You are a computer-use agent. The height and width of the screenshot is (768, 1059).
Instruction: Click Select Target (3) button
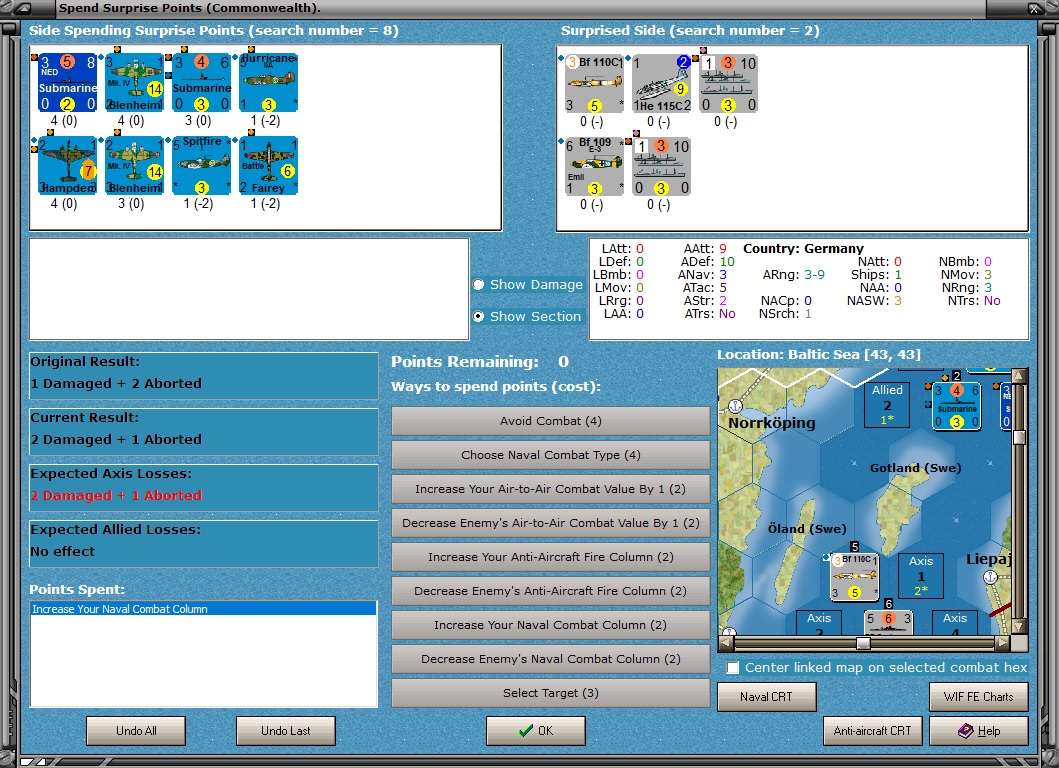coord(550,693)
